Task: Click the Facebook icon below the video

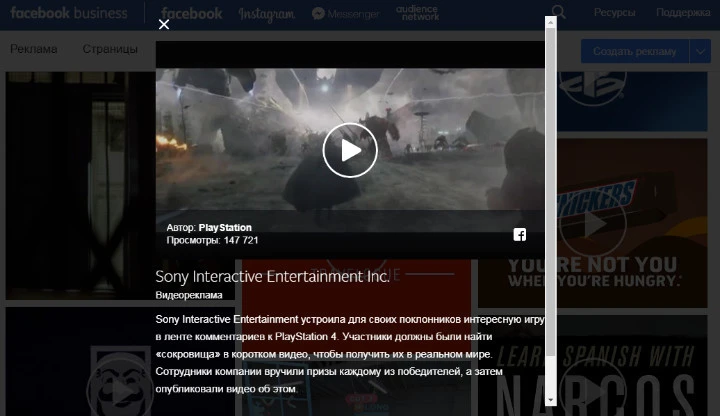Action: click(520, 235)
